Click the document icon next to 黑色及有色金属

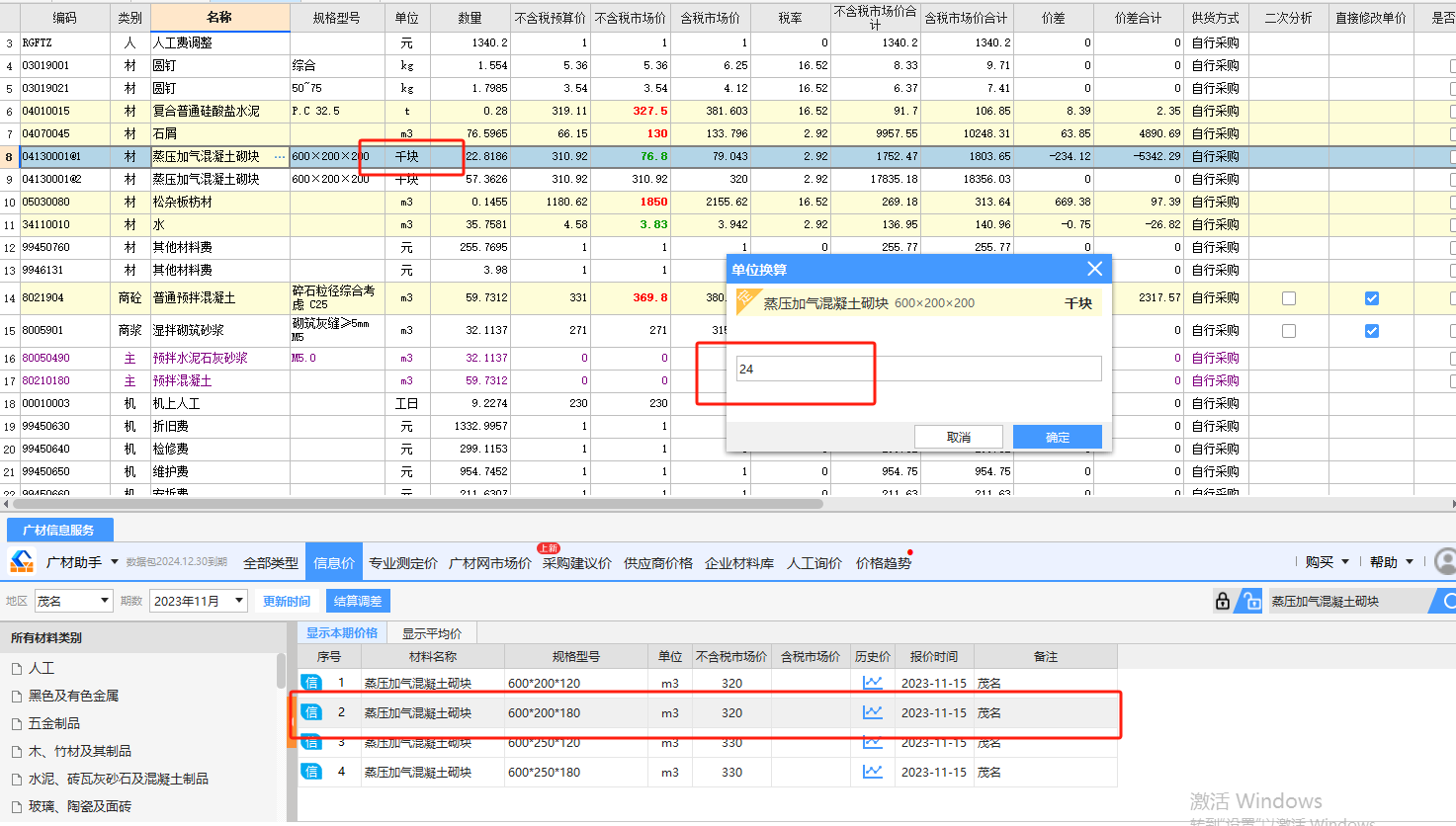click(17, 697)
